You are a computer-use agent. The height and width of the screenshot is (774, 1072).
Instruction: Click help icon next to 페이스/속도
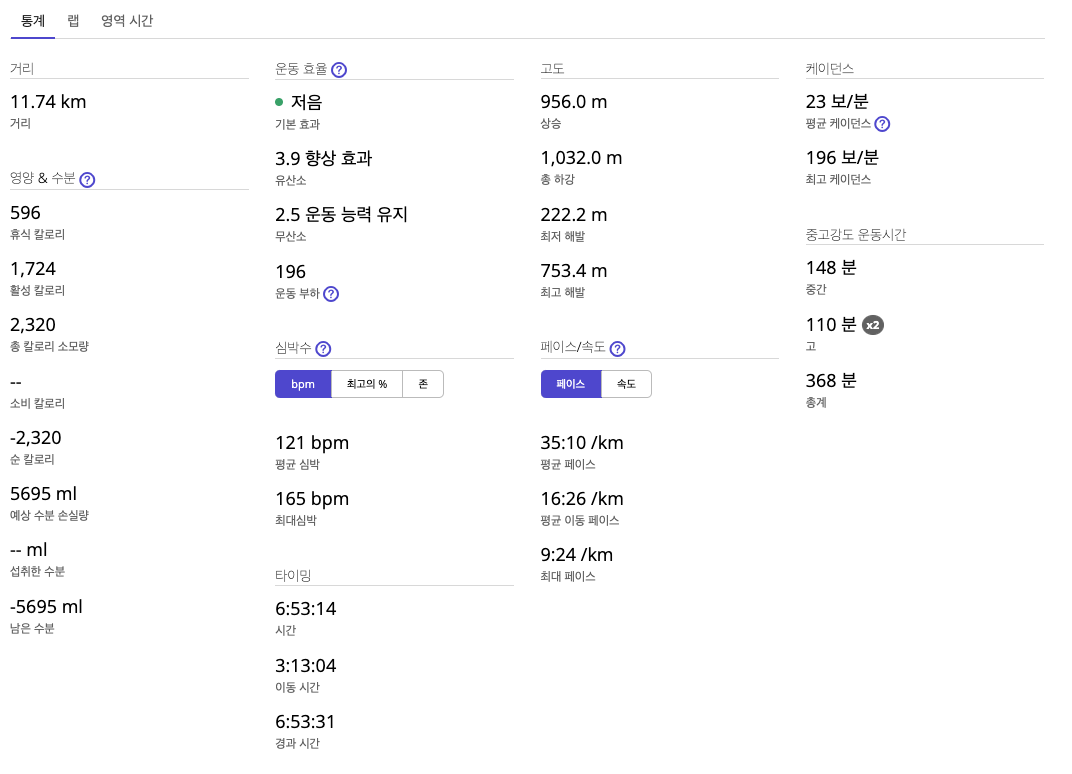(617, 349)
